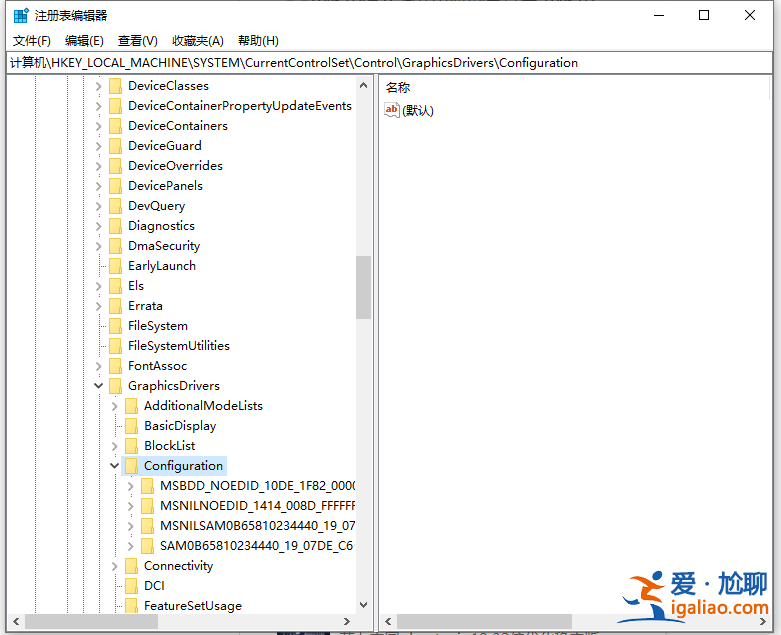
Task: Click the values pane scroll left arrow
Action: pyautogui.click(x=389, y=621)
